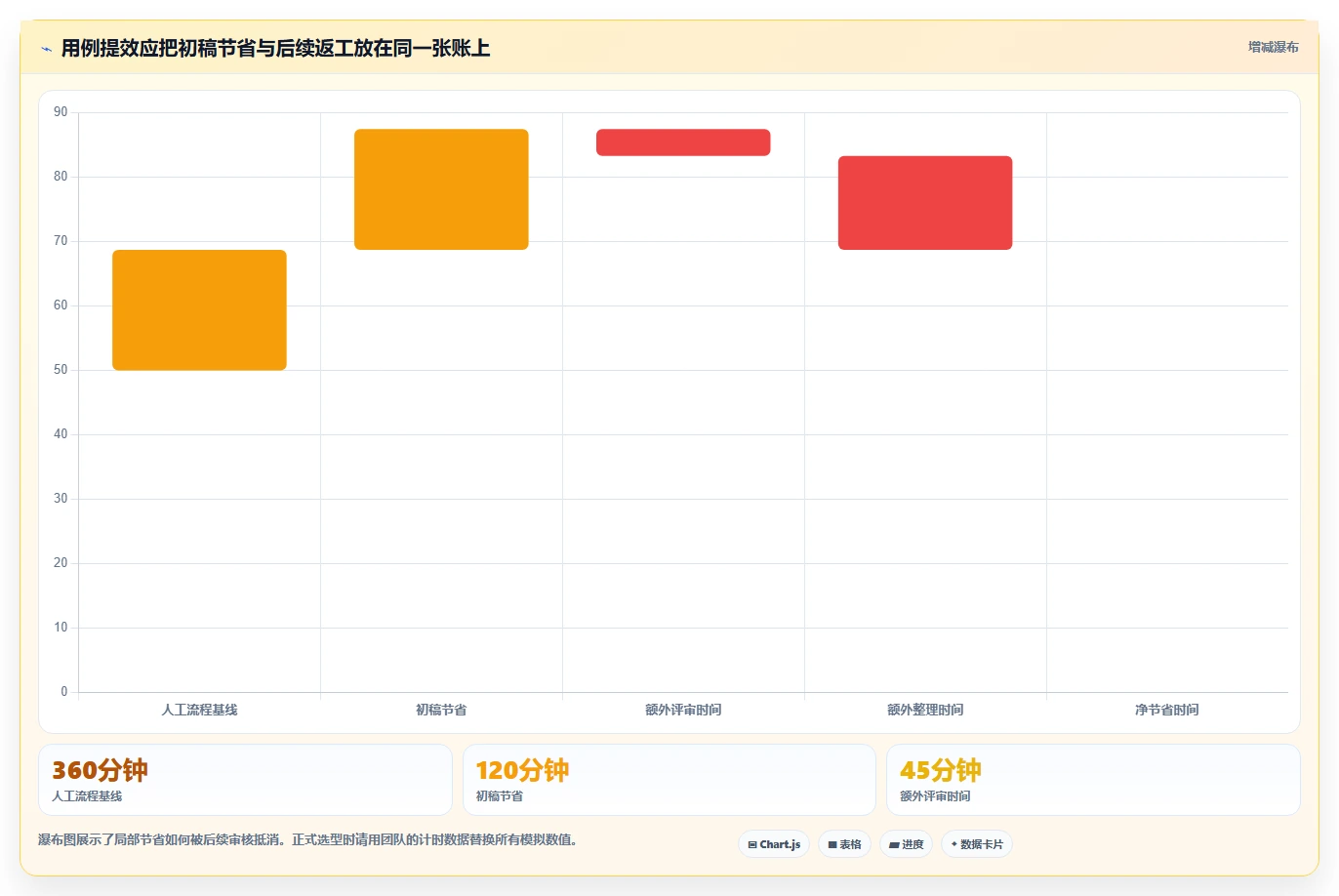The width and height of the screenshot is (1339, 896).
Task: Click the red 额外评审时间 bar
Action: [x=683, y=143]
